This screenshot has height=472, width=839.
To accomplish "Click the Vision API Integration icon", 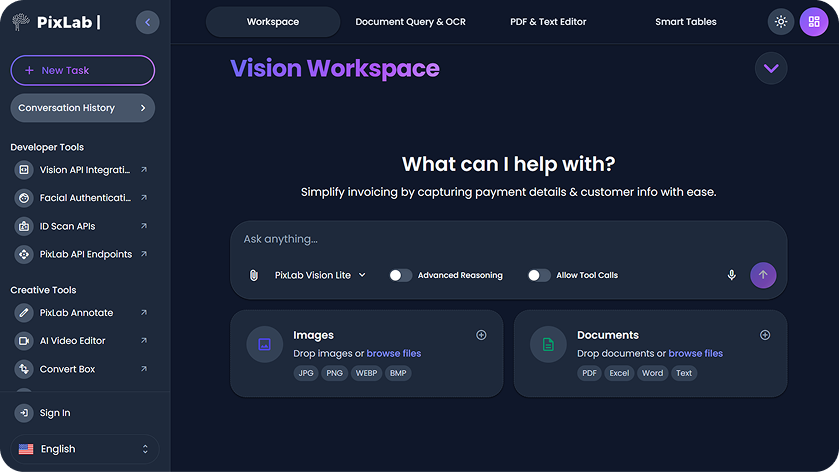I will click(24, 170).
